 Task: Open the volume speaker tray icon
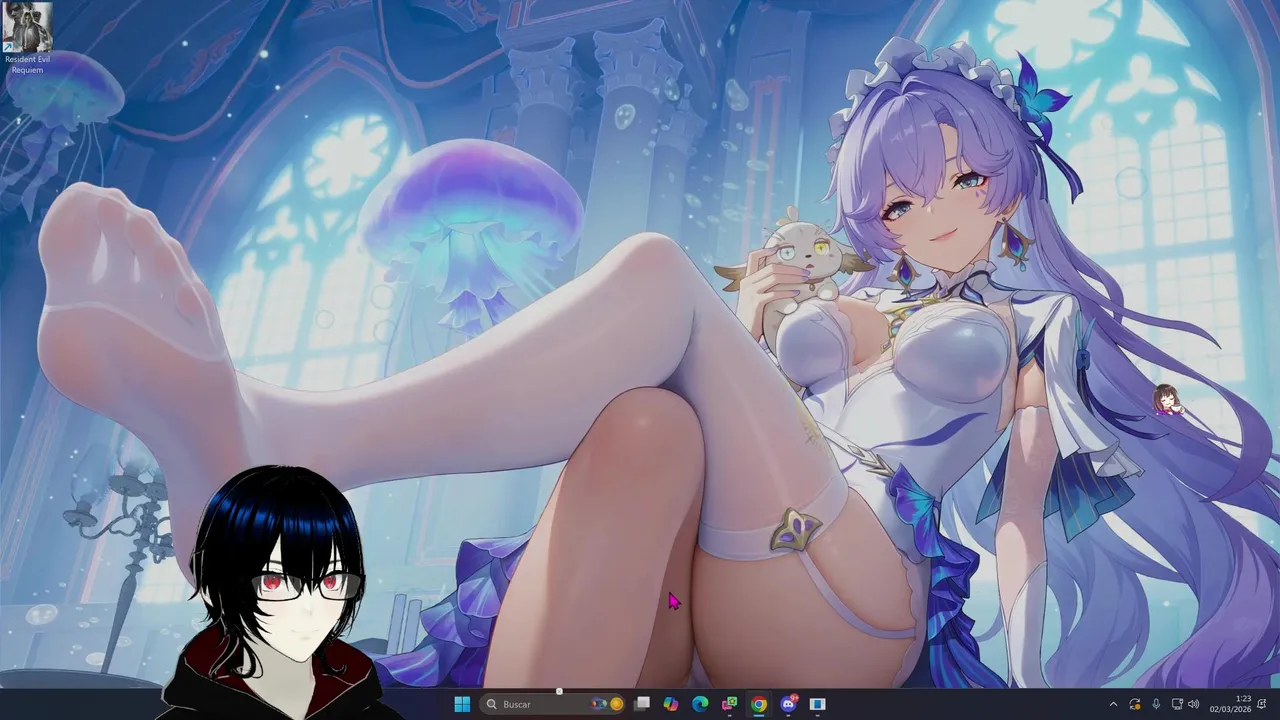1193,704
